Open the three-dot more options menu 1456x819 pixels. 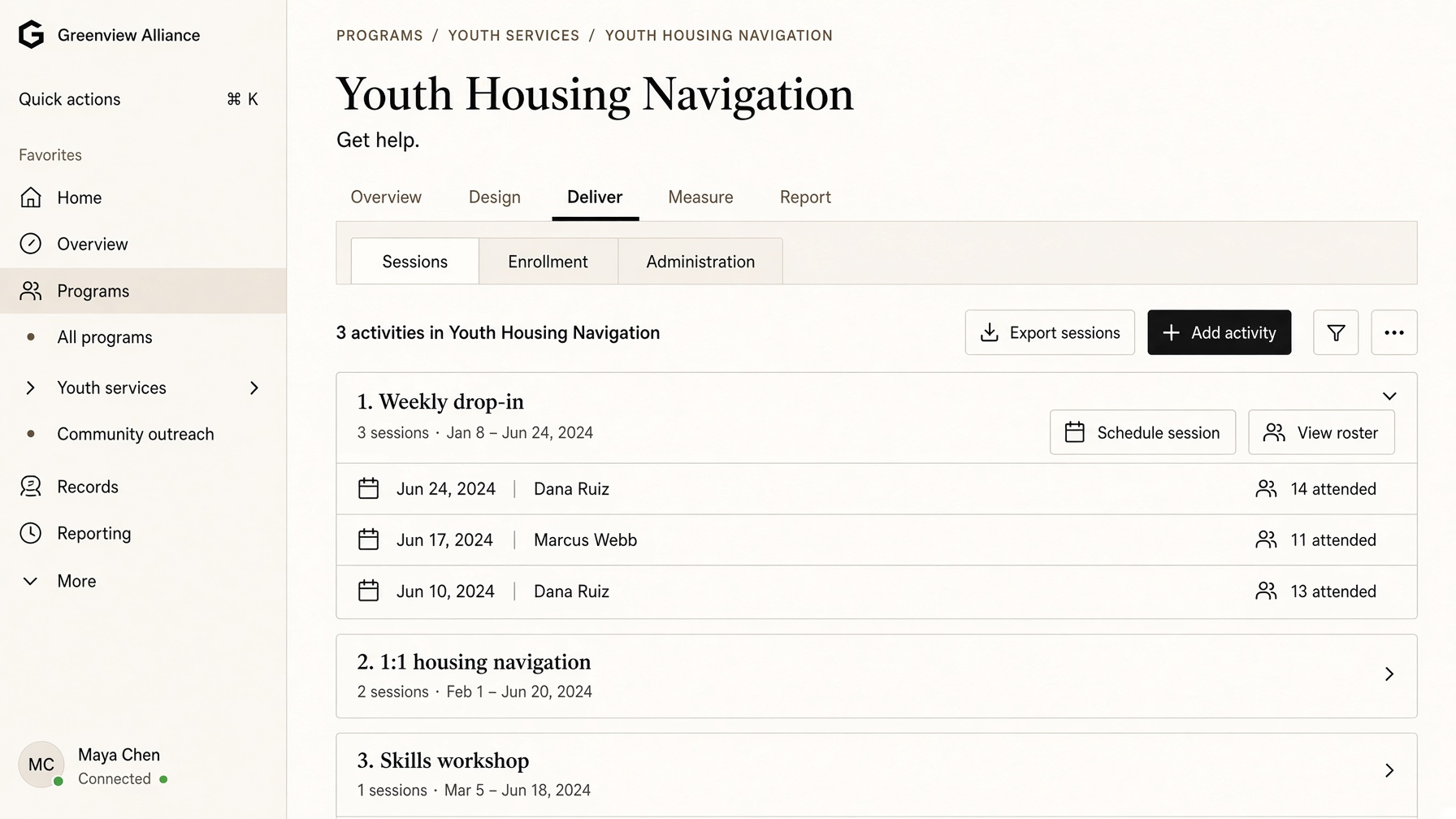point(1394,332)
